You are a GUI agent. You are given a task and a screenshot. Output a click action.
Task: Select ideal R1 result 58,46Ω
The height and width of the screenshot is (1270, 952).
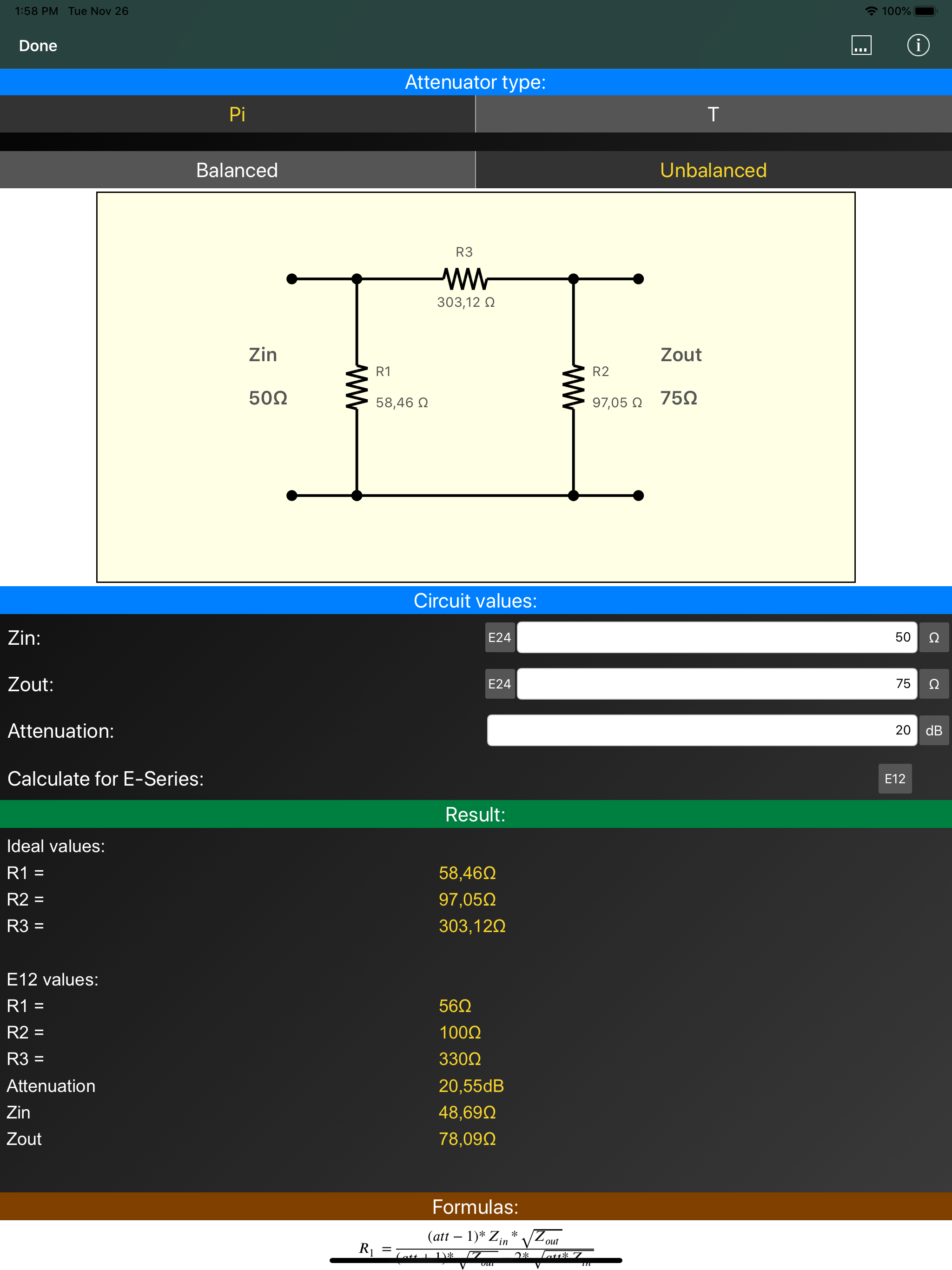(x=467, y=873)
